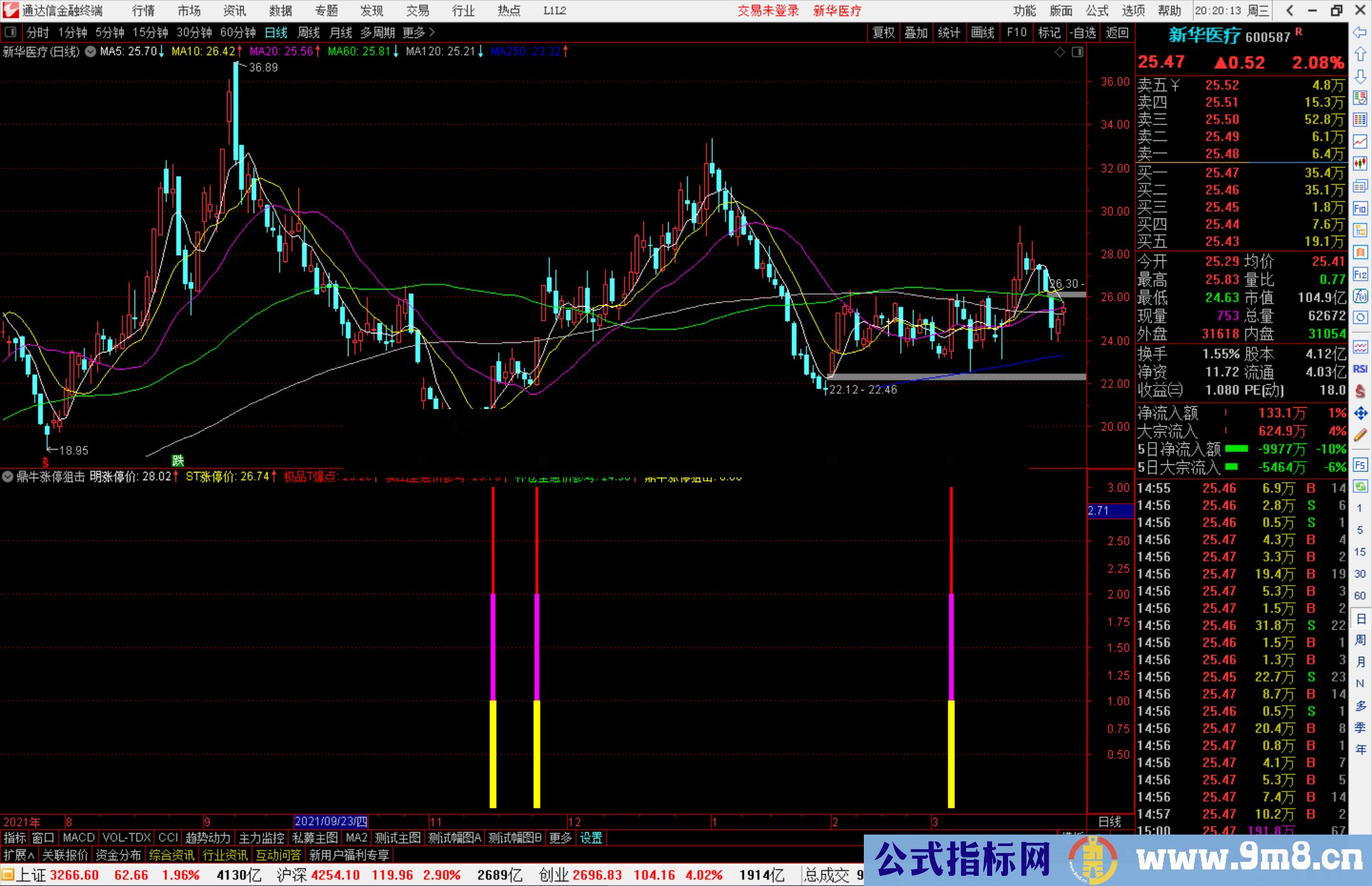
Task: Click the F12 trading sidebar icon
Action: click(x=1360, y=274)
